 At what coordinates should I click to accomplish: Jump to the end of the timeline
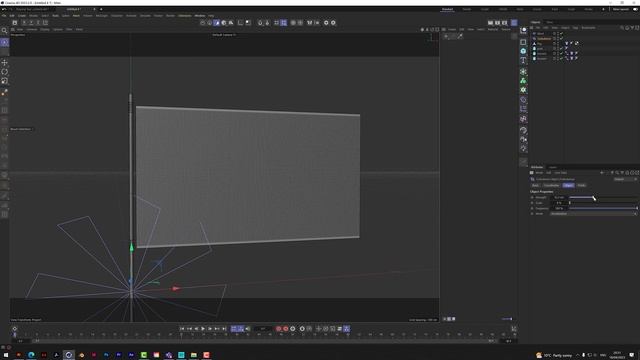coord(224,329)
